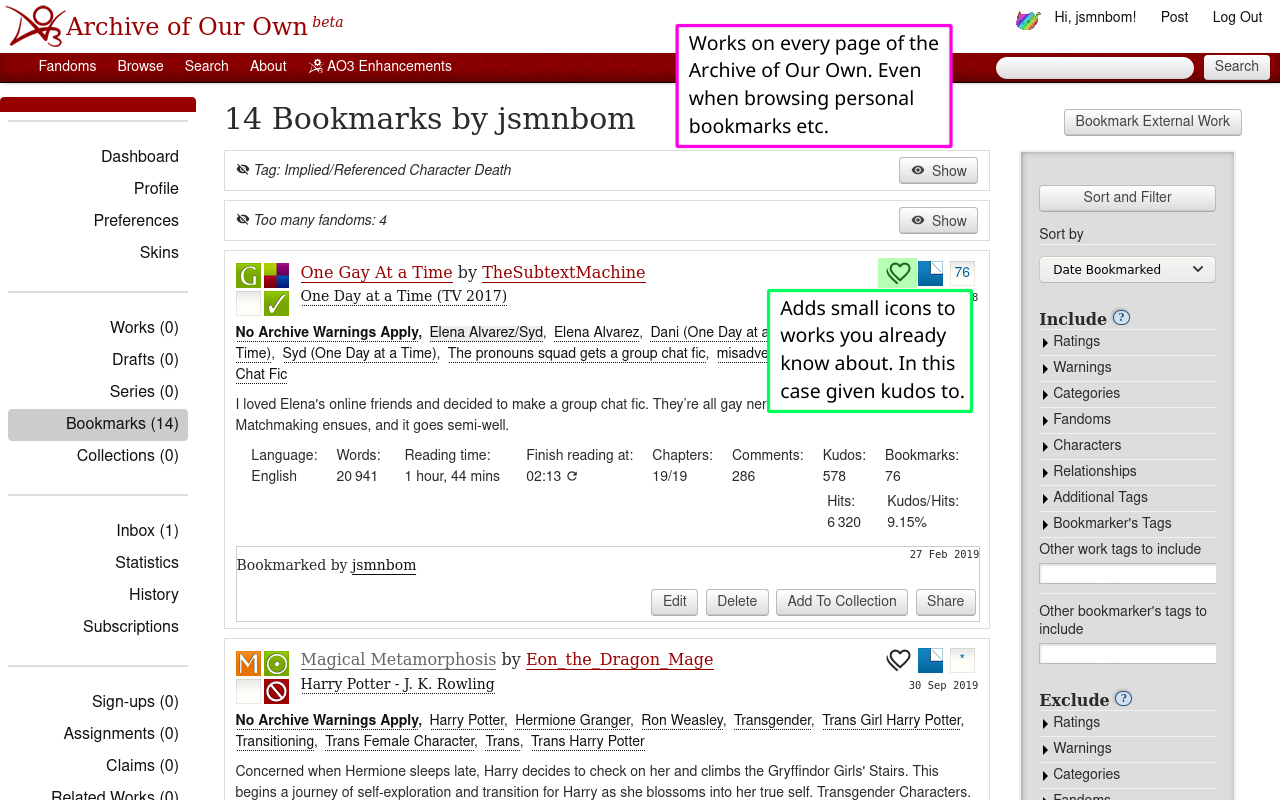The width and height of the screenshot is (1280, 800).
Task: Open the help question mark beside Exclude
Action: (x=1123, y=699)
